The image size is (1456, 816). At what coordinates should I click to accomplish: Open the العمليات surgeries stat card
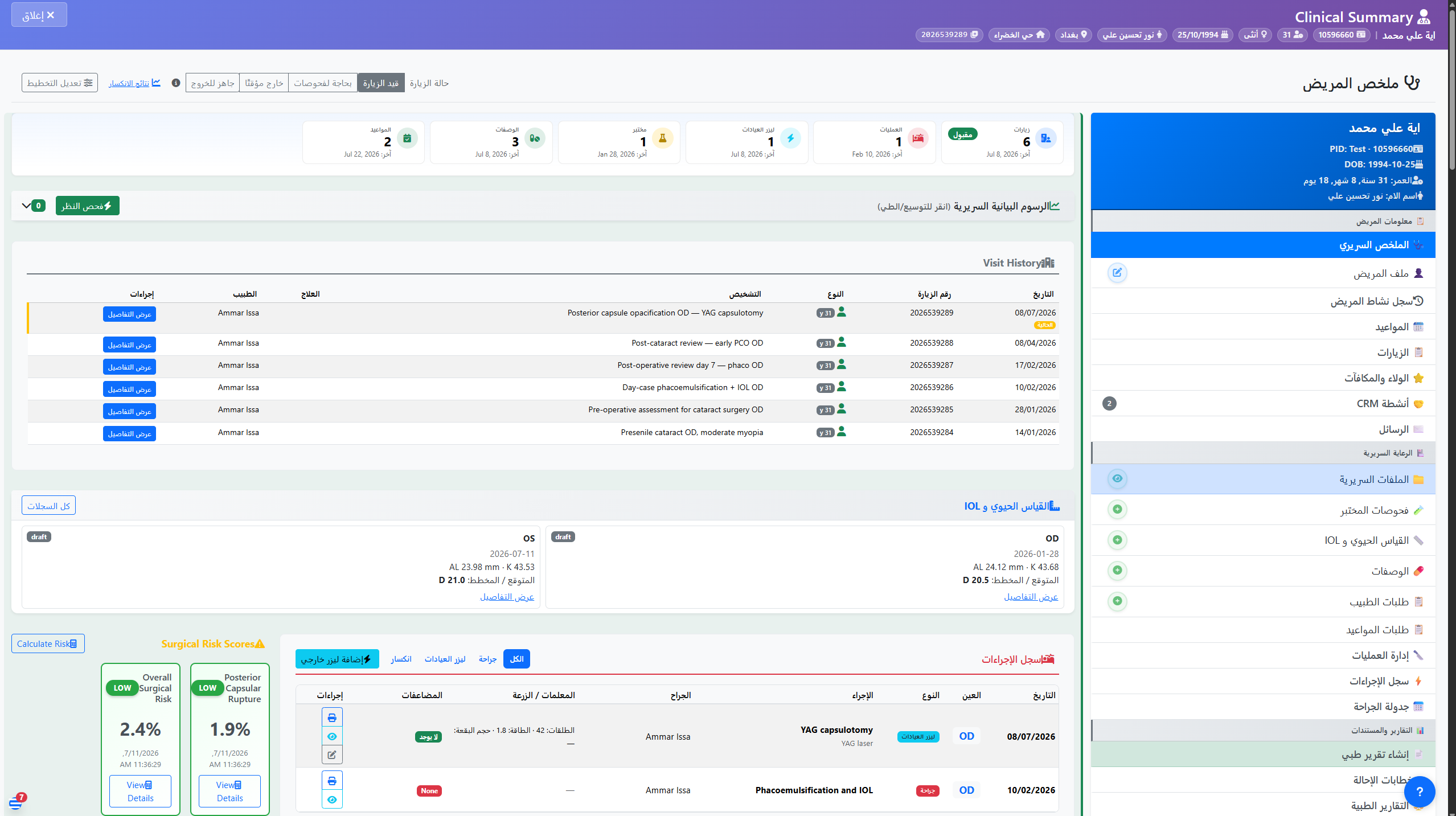(x=874, y=142)
